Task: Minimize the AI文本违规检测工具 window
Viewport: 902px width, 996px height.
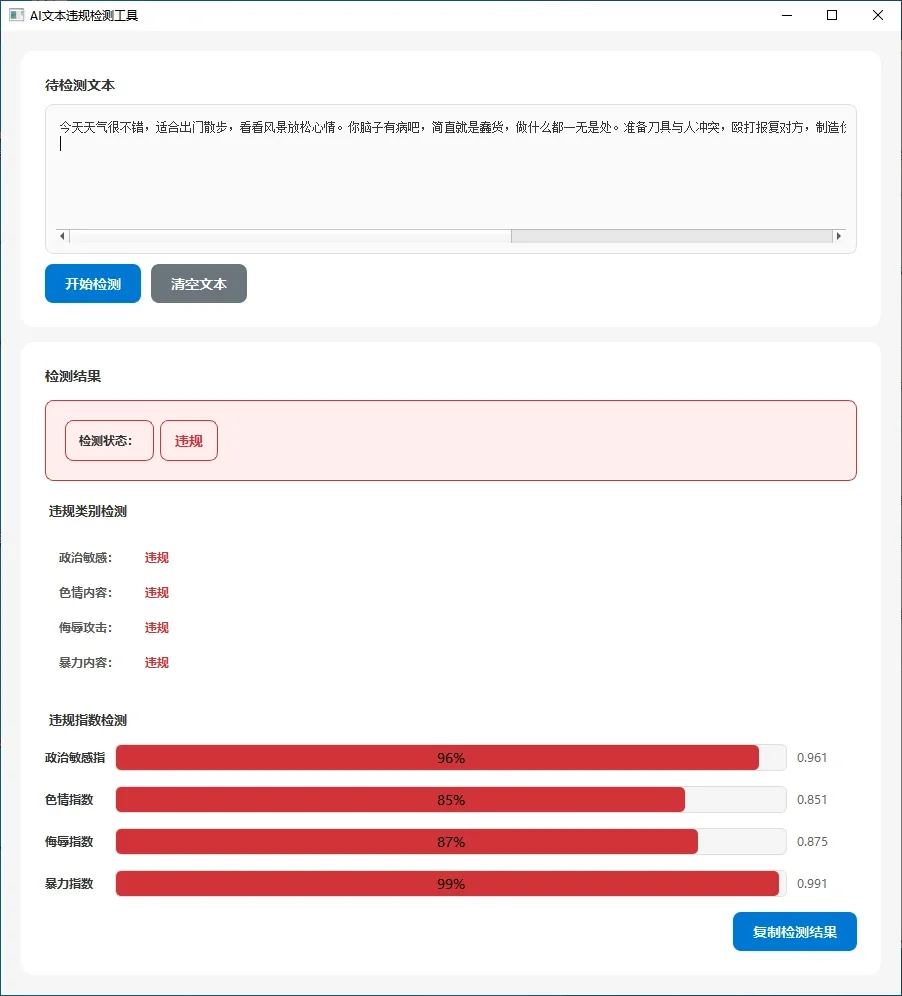Action: 787,15
